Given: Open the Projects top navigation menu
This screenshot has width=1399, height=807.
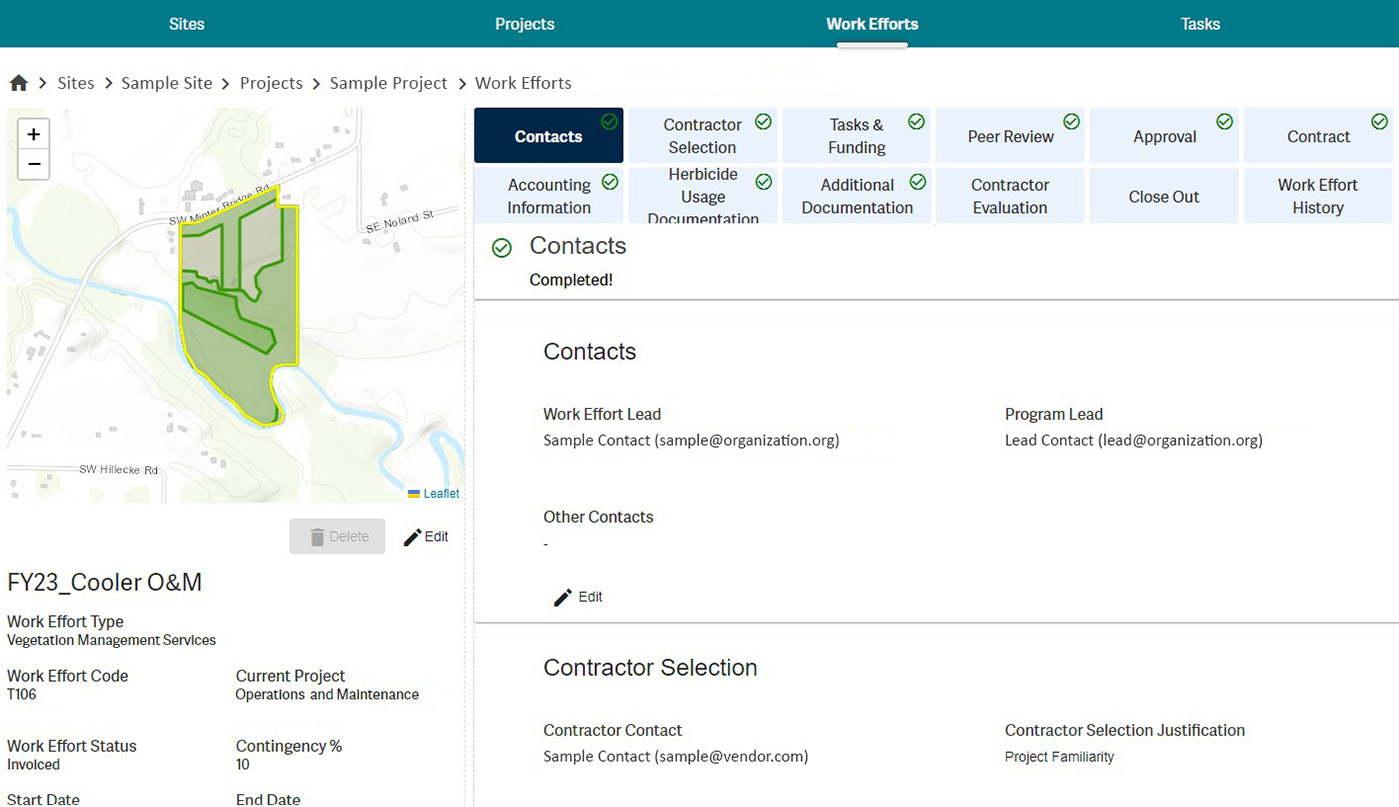Looking at the screenshot, I should [x=524, y=24].
